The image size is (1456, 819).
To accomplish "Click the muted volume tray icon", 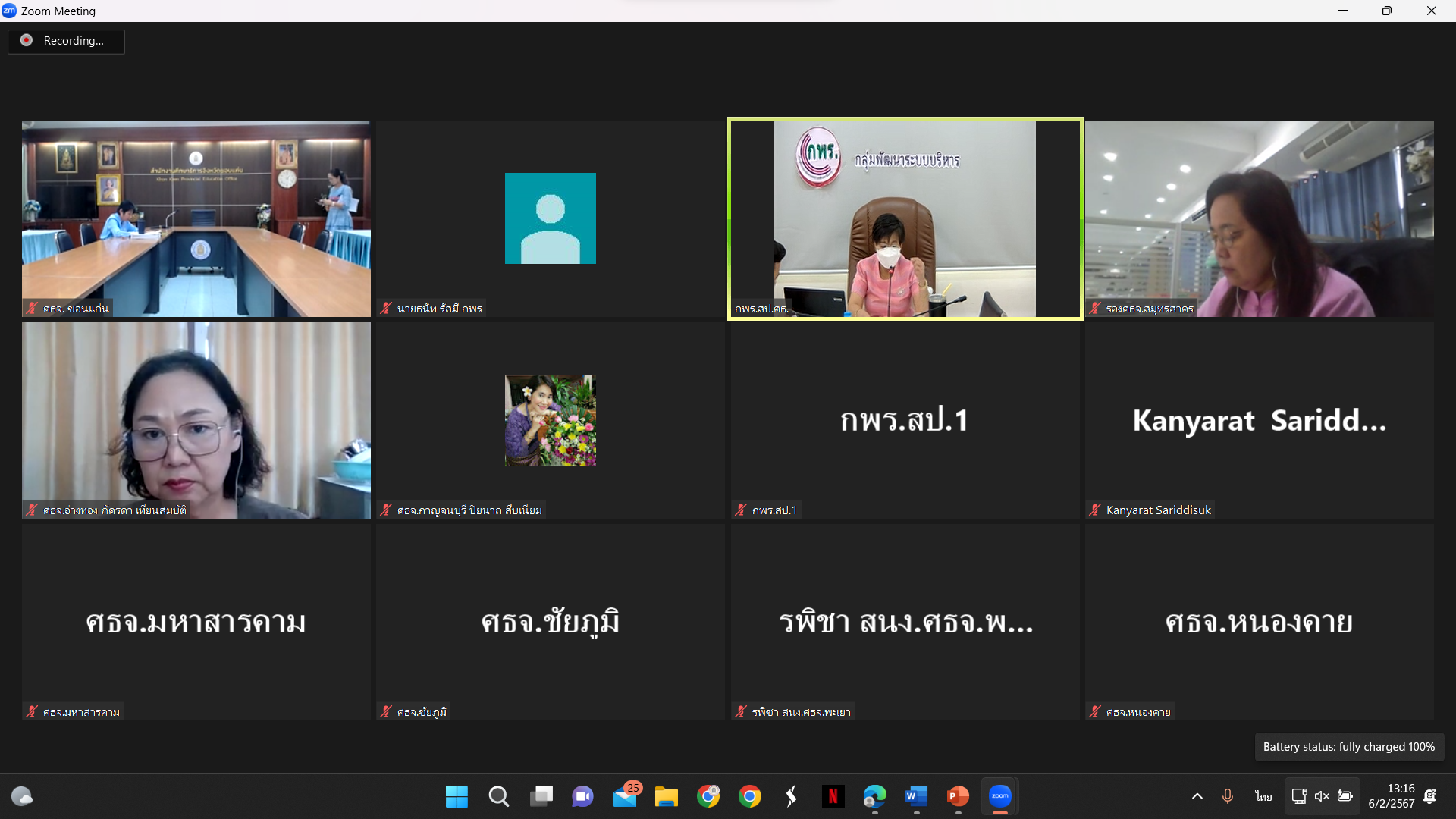I will pyautogui.click(x=1322, y=796).
